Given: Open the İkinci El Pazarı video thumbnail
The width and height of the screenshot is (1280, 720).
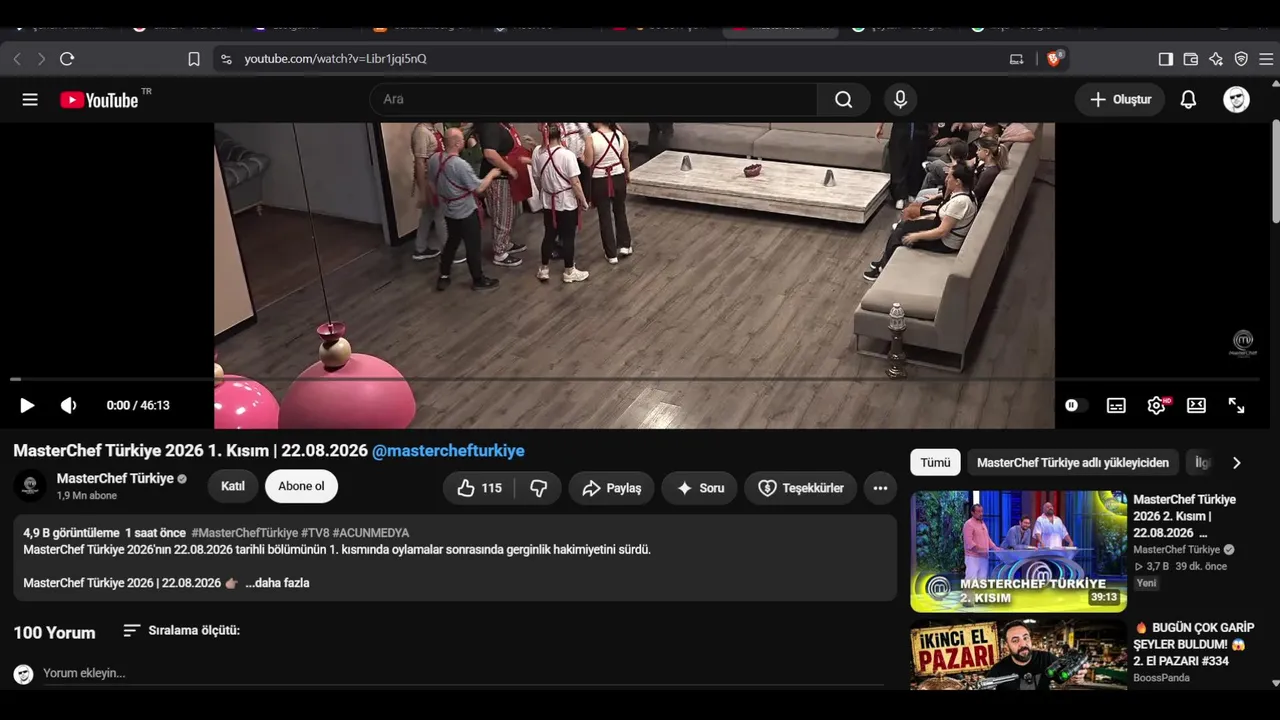Looking at the screenshot, I should coord(1018,655).
